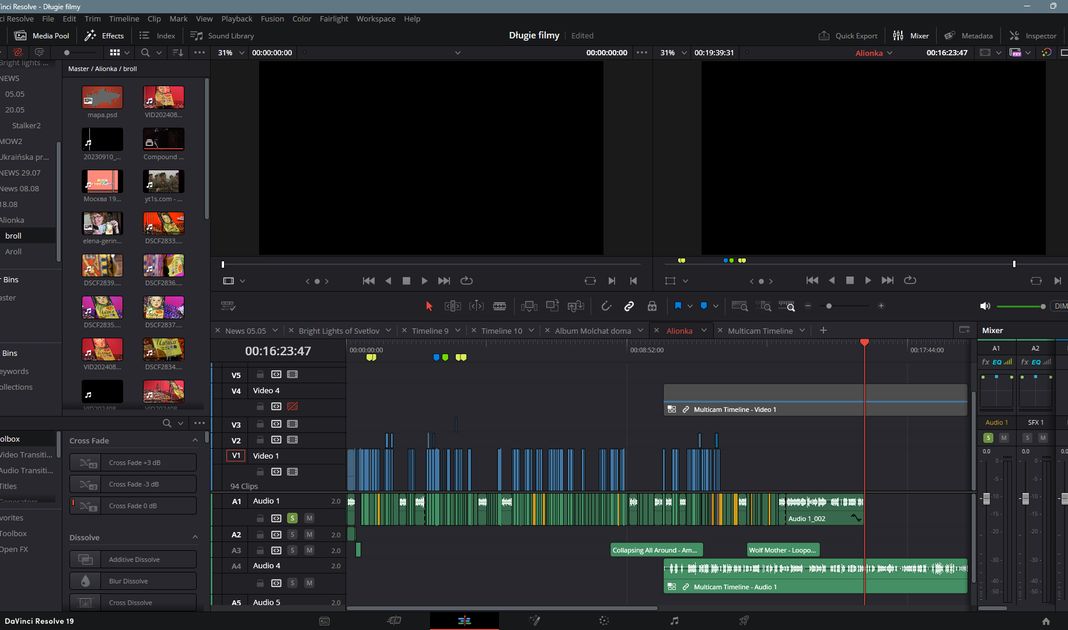1068x630 pixels.
Task: Open the Inspector panel
Action: tap(1033, 35)
